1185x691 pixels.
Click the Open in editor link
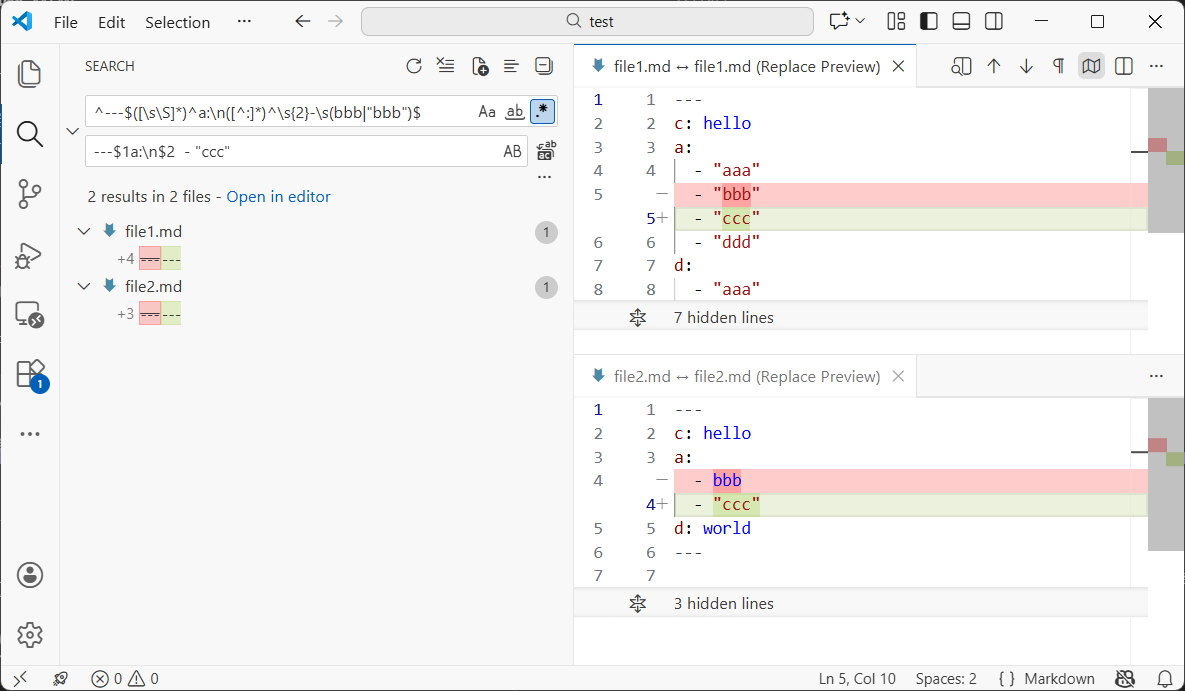pyautogui.click(x=278, y=197)
